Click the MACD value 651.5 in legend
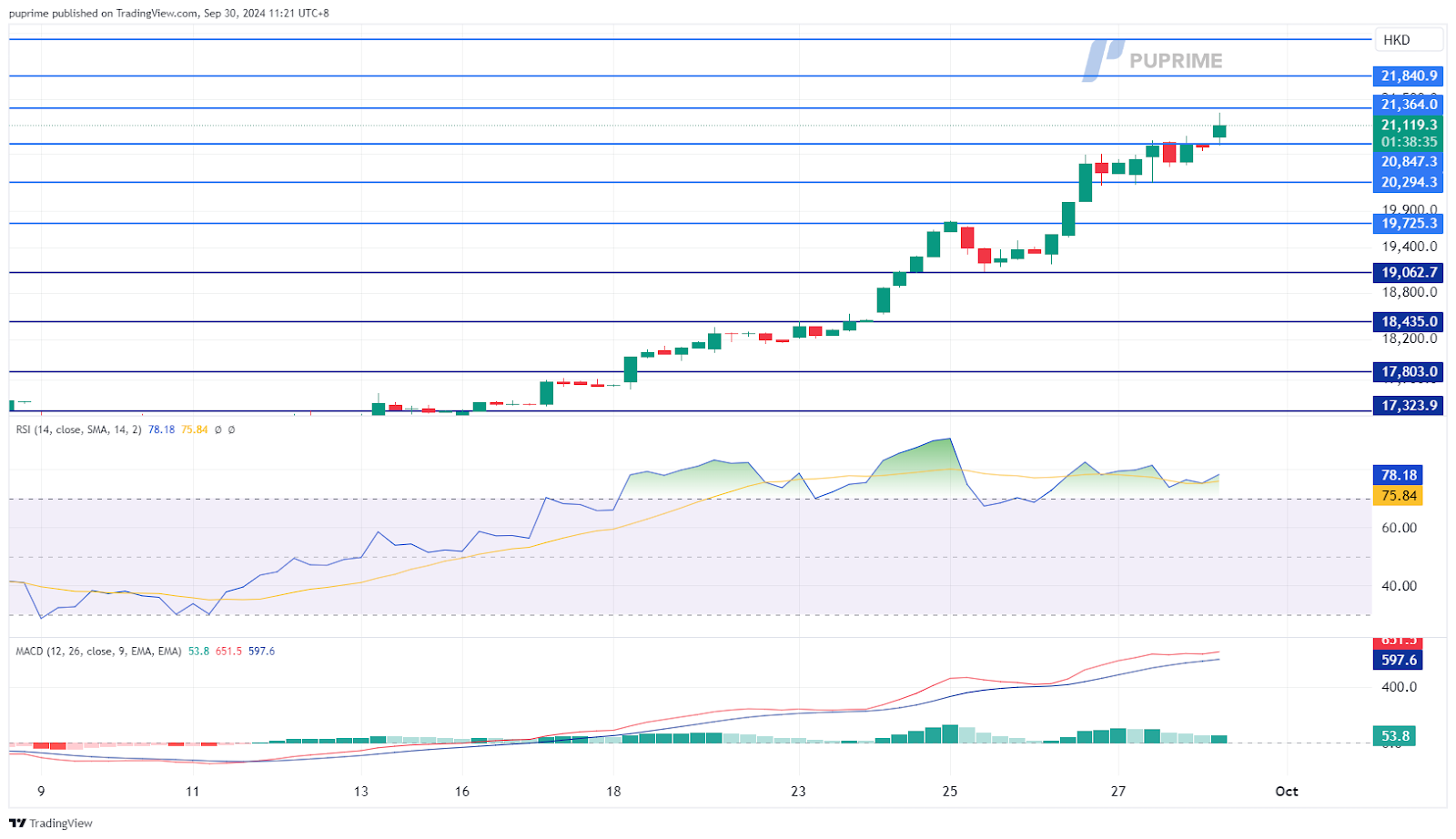The image size is (1456, 839). click(x=228, y=652)
